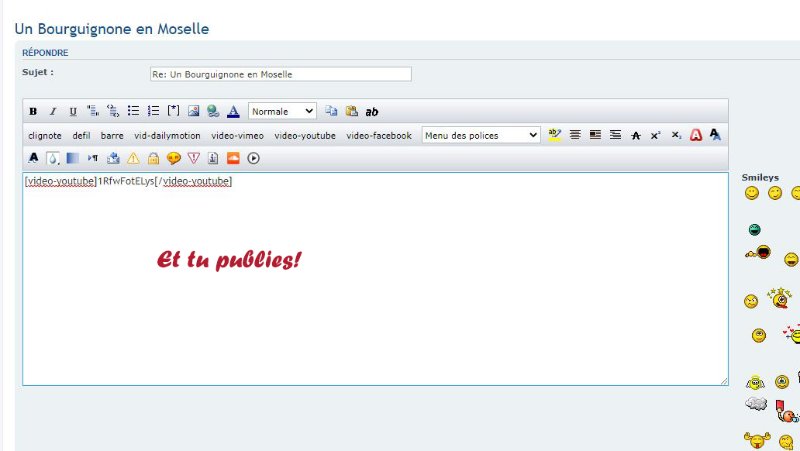Click the clignote blink tag button
Image resolution: width=800 pixels, height=451 pixels.
(45, 135)
